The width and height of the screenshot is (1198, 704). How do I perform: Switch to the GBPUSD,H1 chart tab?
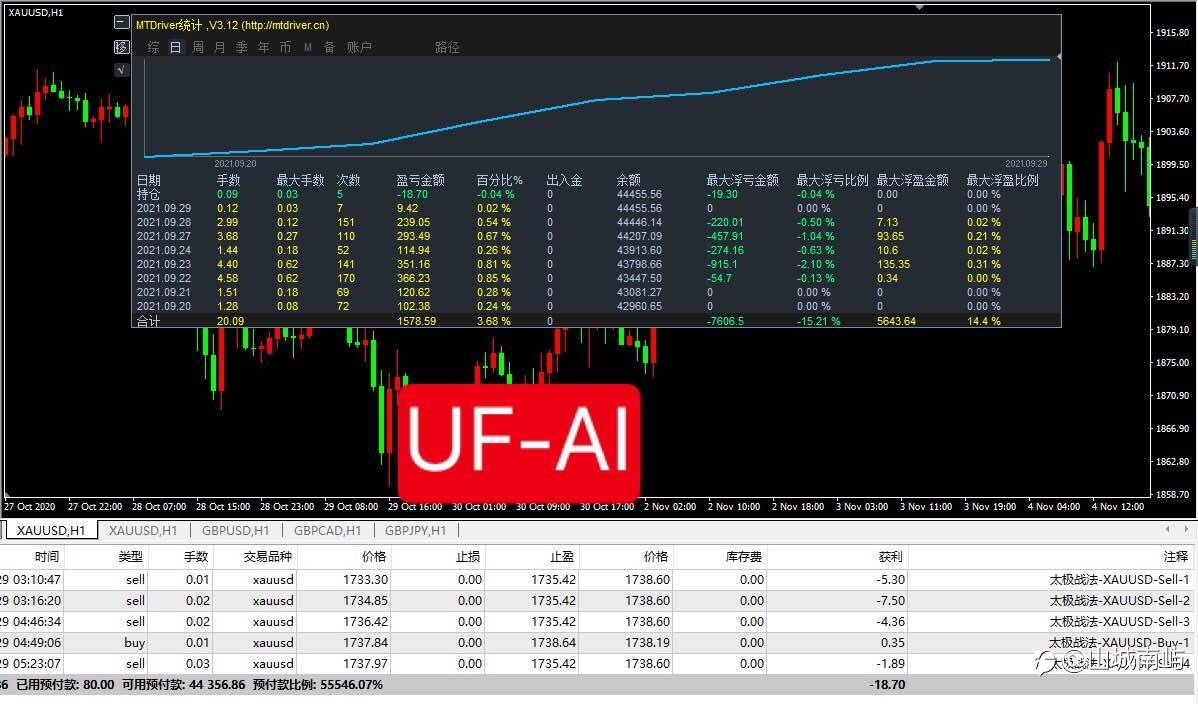(x=235, y=530)
